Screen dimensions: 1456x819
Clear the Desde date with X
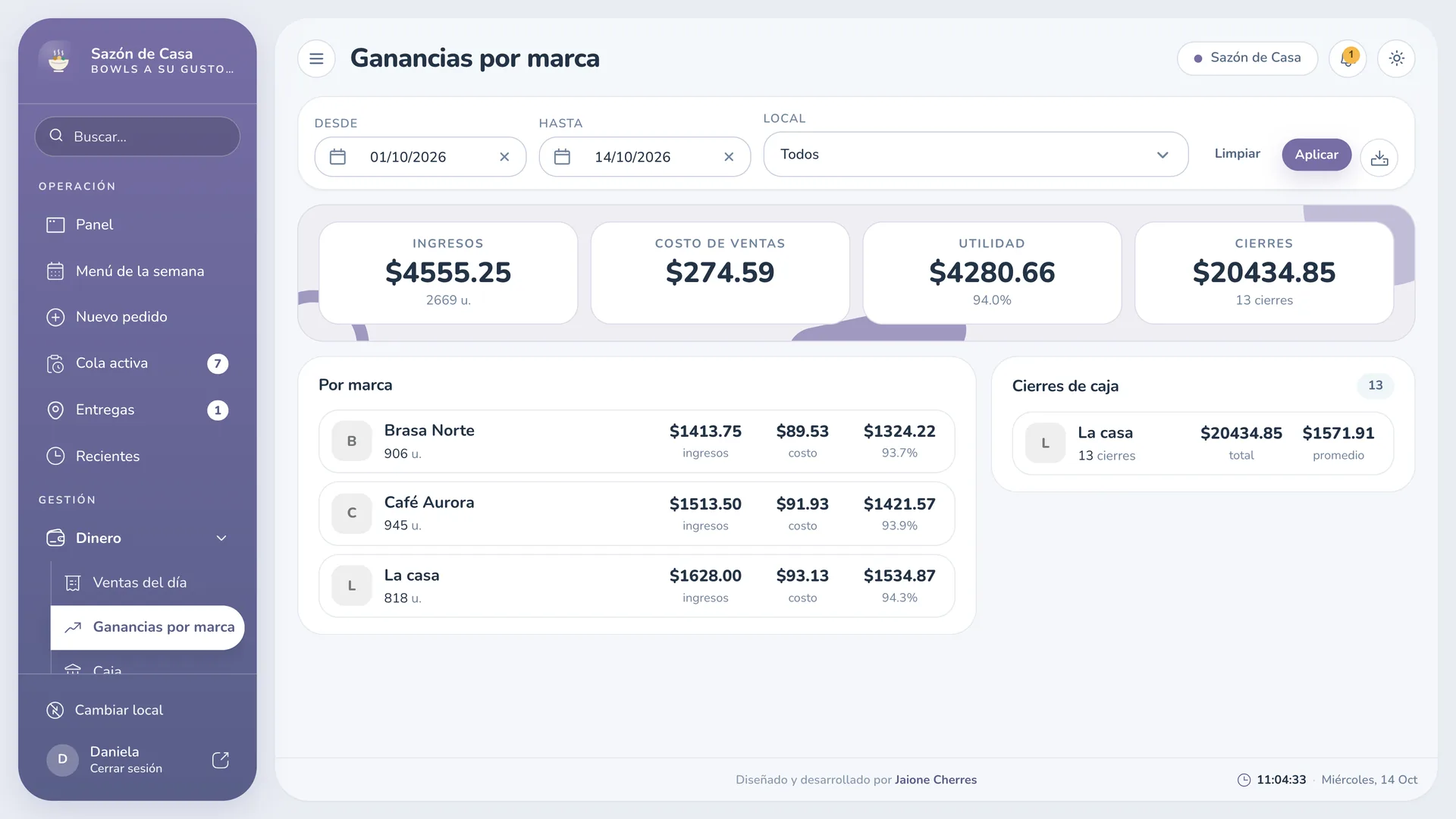click(x=504, y=157)
